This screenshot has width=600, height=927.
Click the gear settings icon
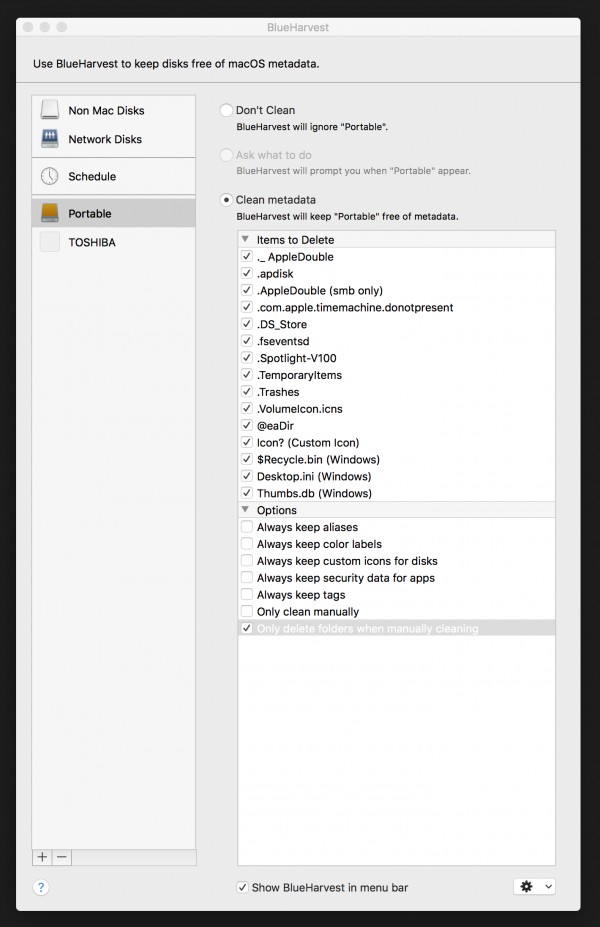click(526, 886)
